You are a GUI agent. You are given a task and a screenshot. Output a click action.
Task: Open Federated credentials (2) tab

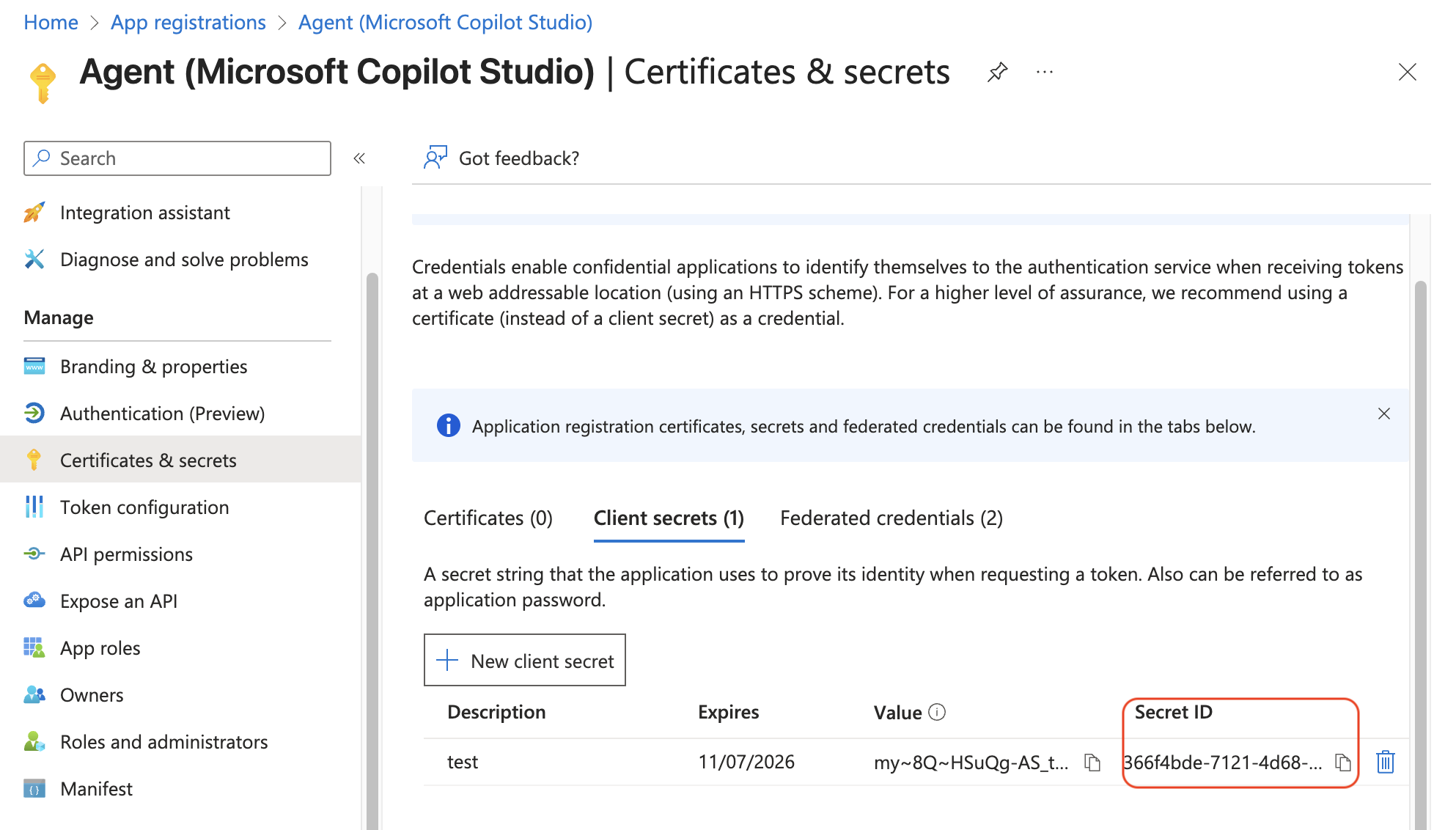[x=891, y=518]
